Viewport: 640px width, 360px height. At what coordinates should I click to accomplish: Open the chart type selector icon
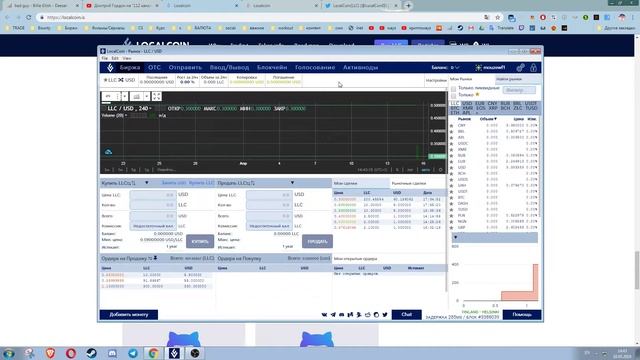(136, 96)
